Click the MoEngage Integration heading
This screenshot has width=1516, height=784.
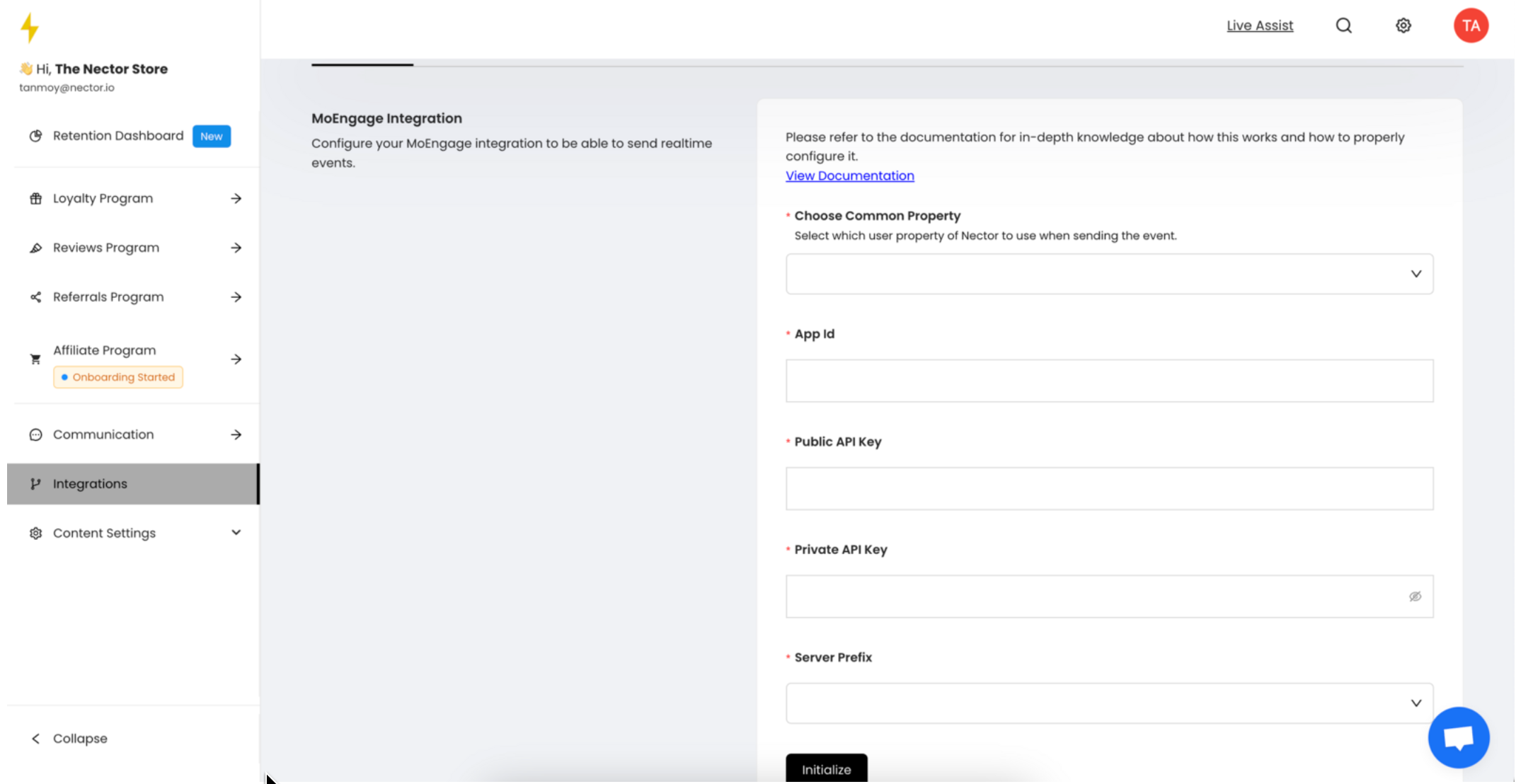(x=386, y=118)
